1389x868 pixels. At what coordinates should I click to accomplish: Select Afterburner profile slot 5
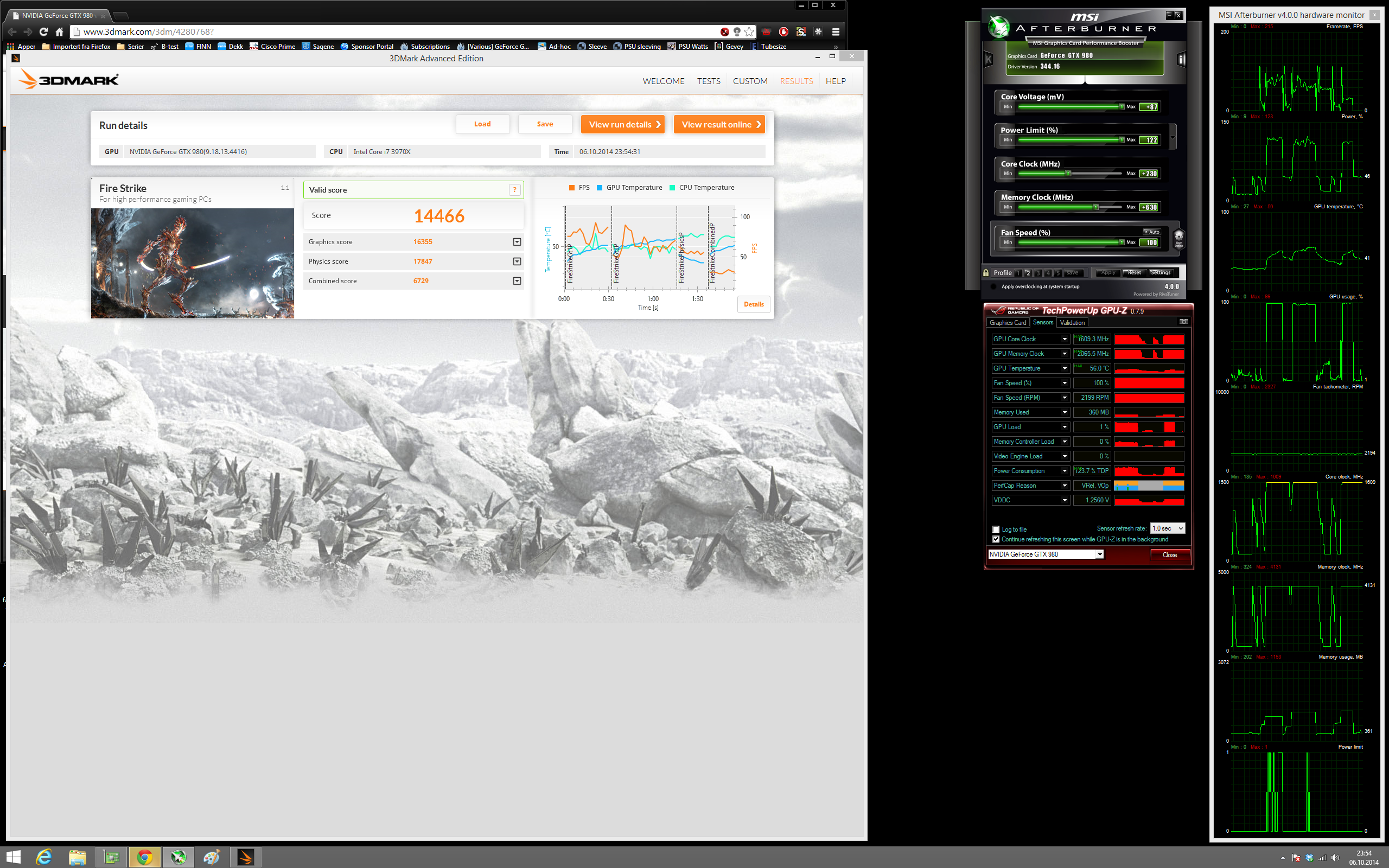pos(1058,273)
